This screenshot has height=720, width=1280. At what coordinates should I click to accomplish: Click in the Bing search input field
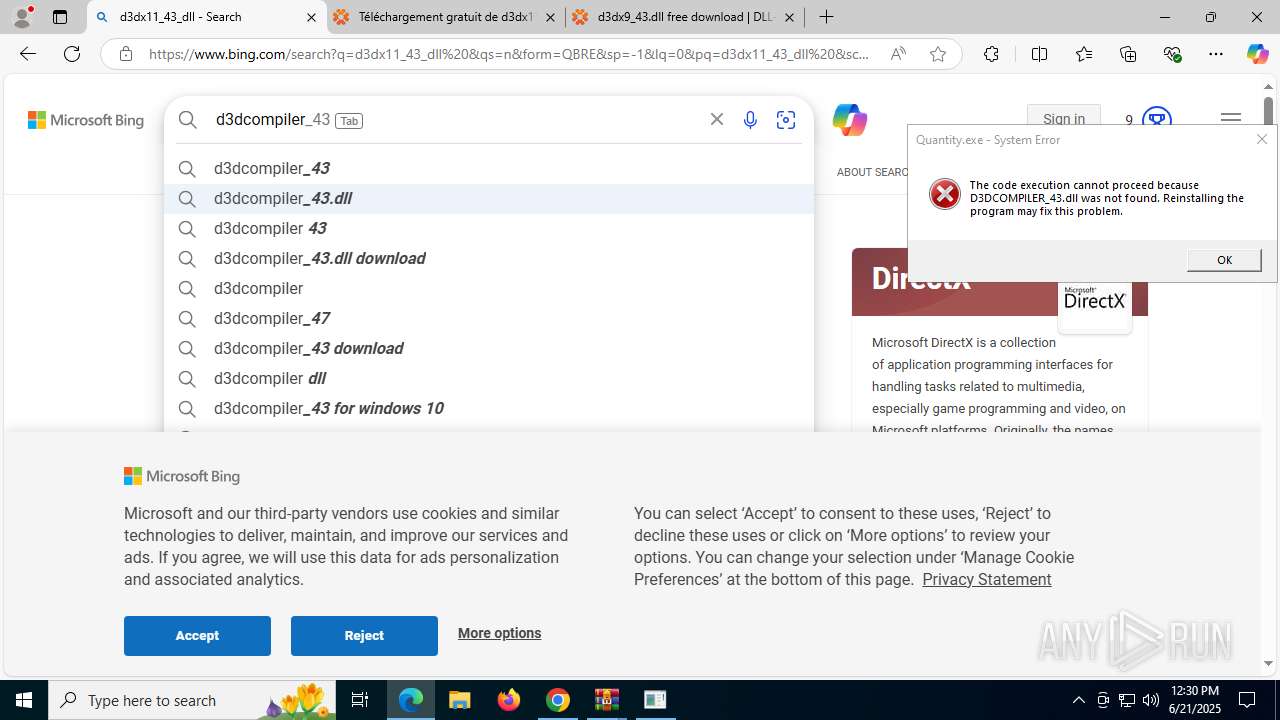click(455, 120)
